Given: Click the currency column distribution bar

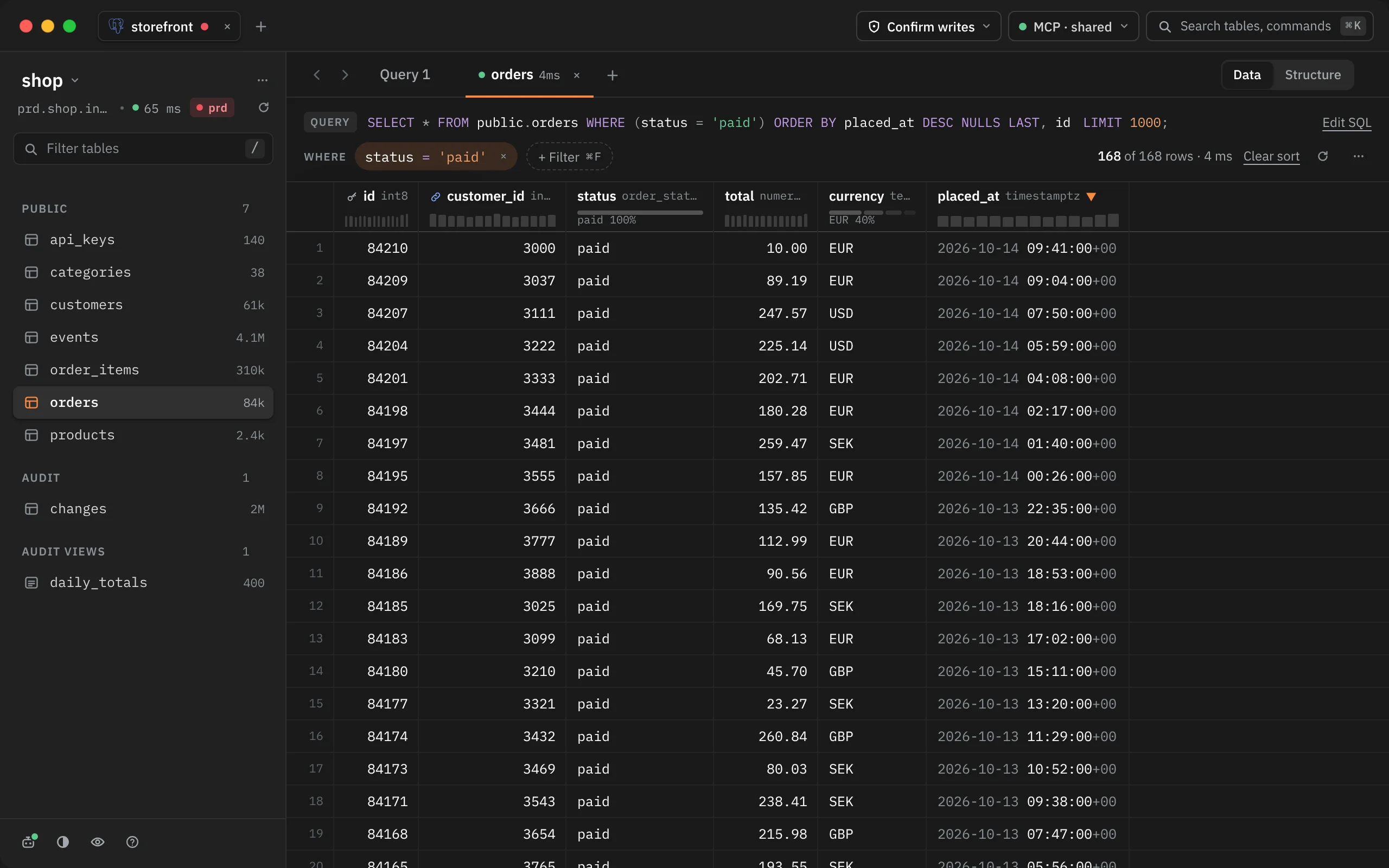Looking at the screenshot, I should (x=872, y=213).
